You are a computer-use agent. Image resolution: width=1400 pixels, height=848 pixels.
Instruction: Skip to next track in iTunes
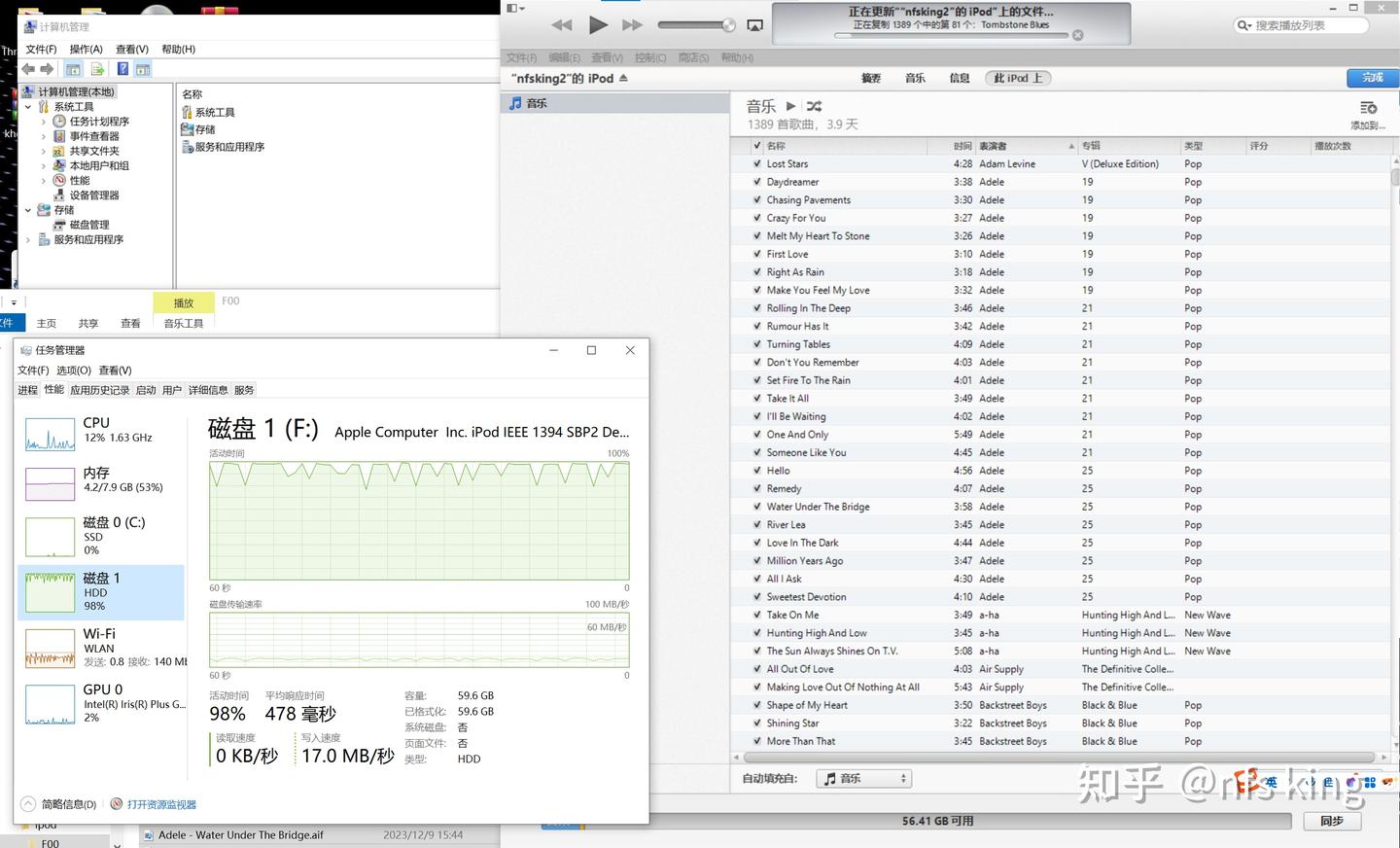click(x=632, y=25)
